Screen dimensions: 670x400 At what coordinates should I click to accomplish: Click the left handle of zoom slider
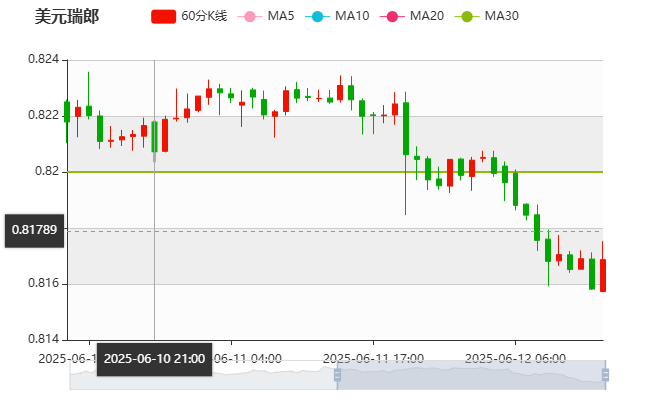click(x=337, y=375)
